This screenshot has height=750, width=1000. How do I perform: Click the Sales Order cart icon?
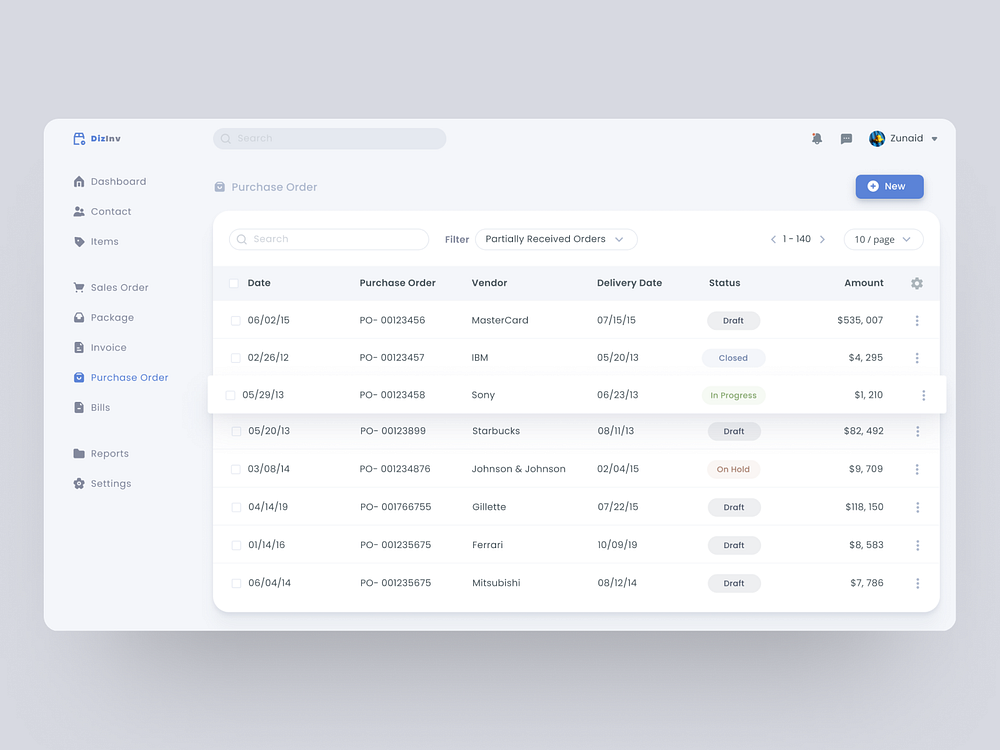[79, 287]
